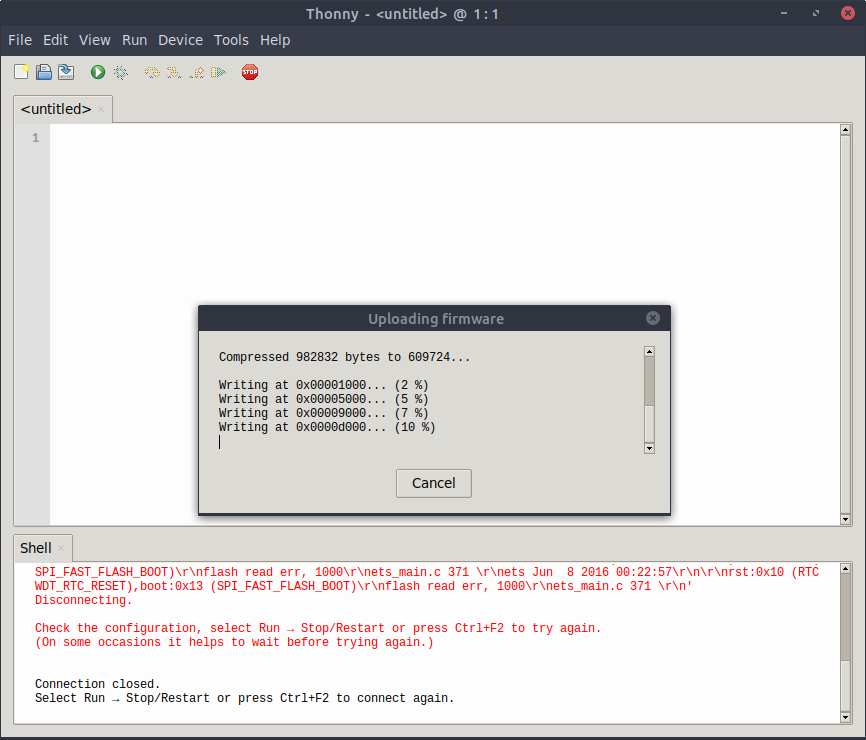Click the 'Uploading firmware' dialog title

[x=436, y=319]
